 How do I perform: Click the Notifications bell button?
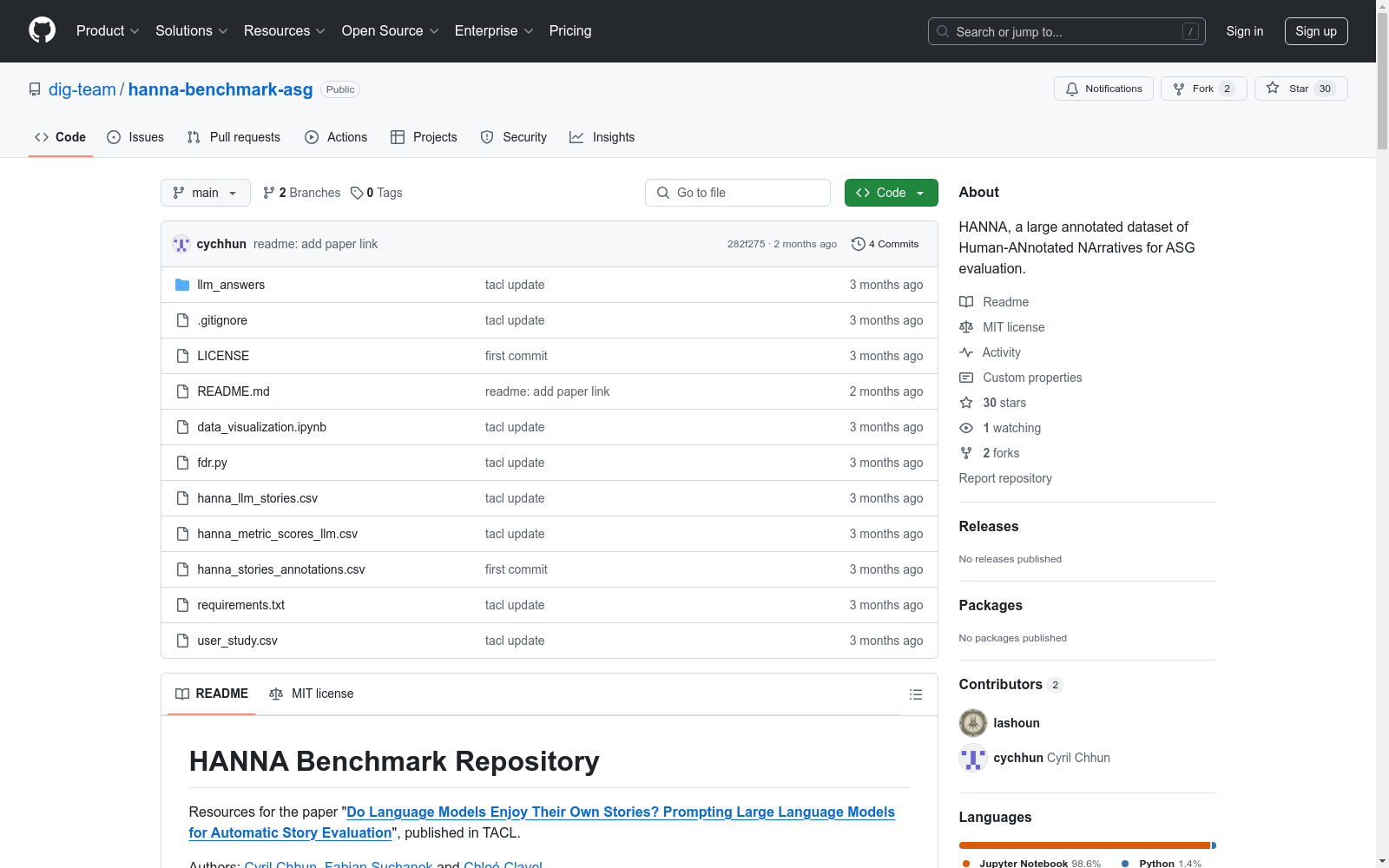pos(1103,89)
